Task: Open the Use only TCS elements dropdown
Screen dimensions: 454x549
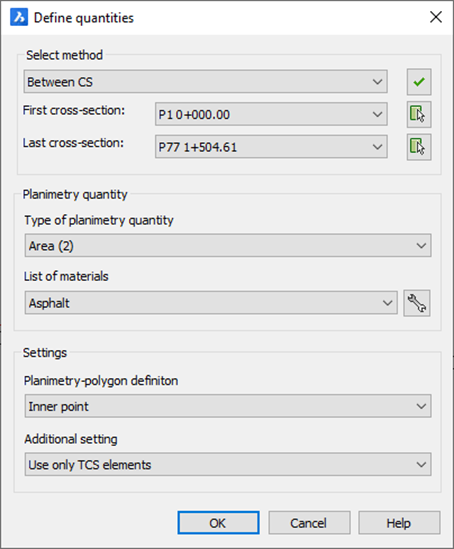Action: pos(228,464)
